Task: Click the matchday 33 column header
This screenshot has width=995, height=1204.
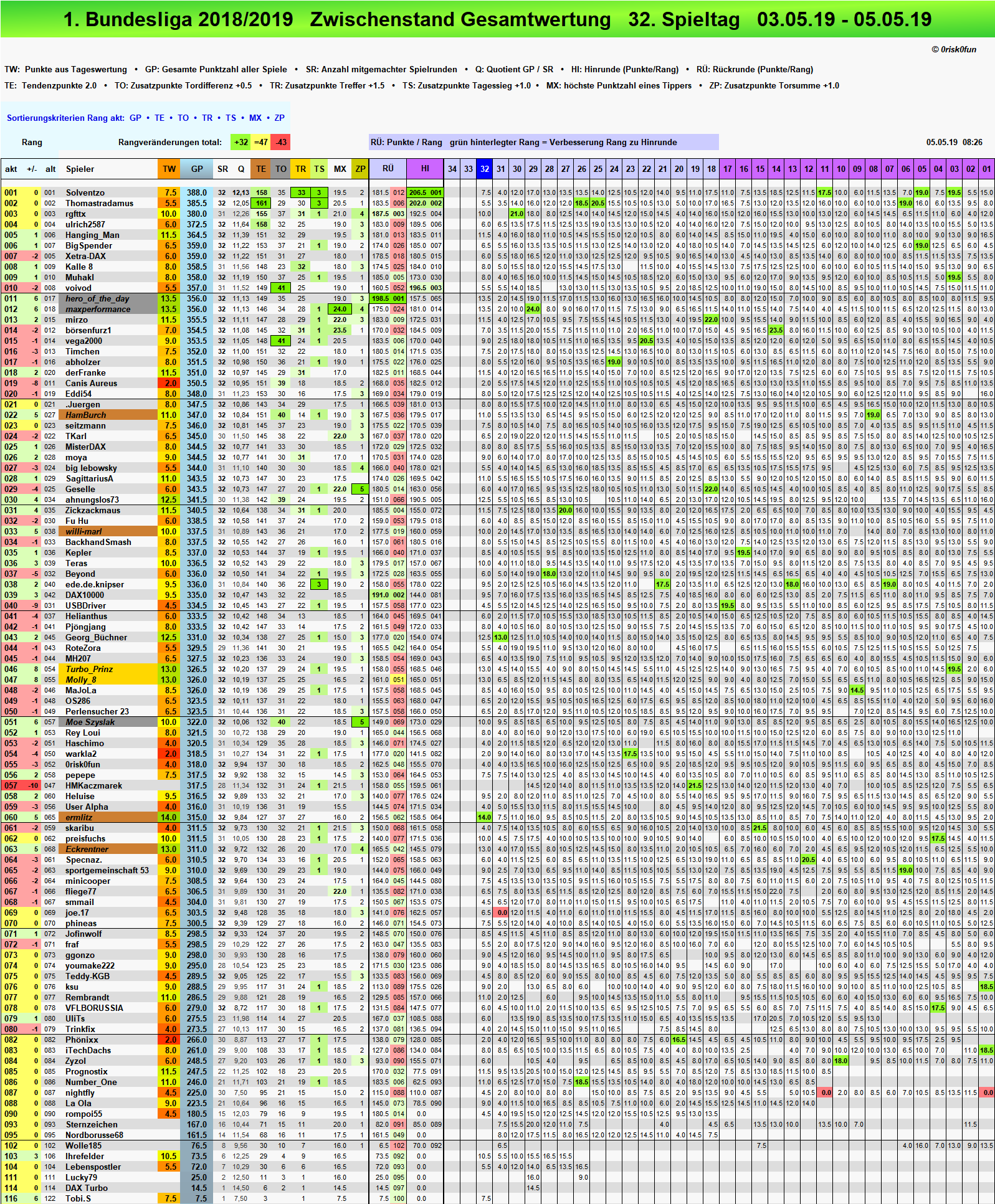Action: click(469, 169)
